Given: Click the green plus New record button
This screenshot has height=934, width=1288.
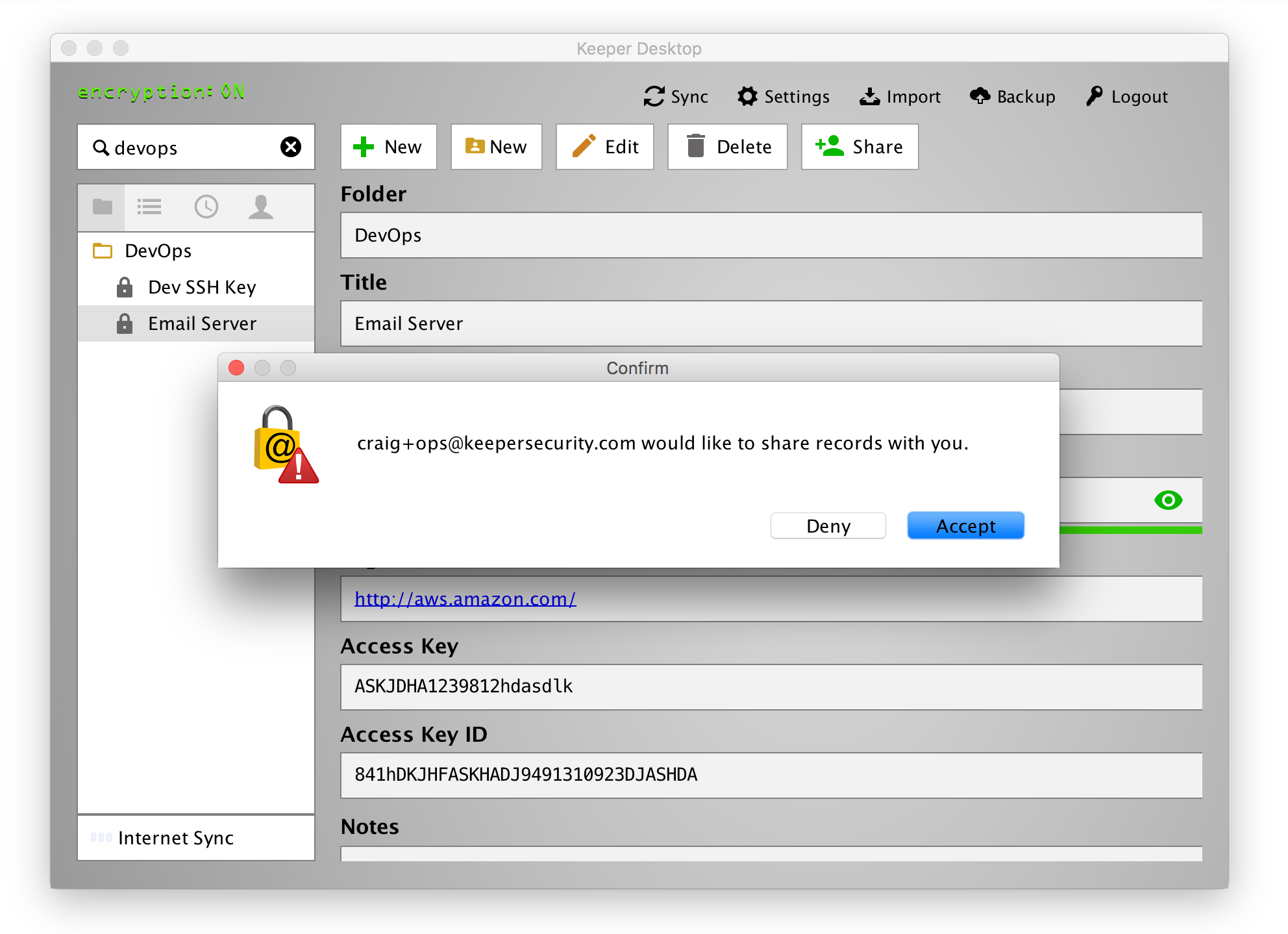Looking at the screenshot, I should 388,147.
